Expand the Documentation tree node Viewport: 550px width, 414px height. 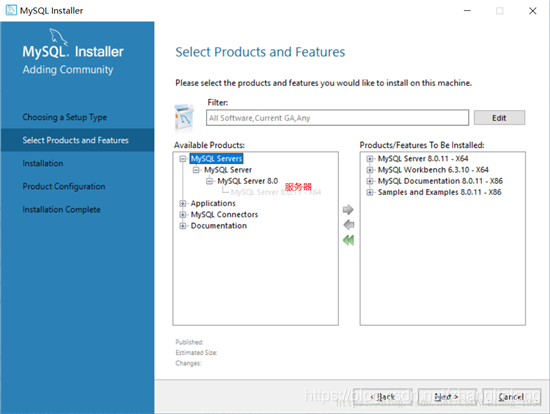pyautogui.click(x=182, y=226)
